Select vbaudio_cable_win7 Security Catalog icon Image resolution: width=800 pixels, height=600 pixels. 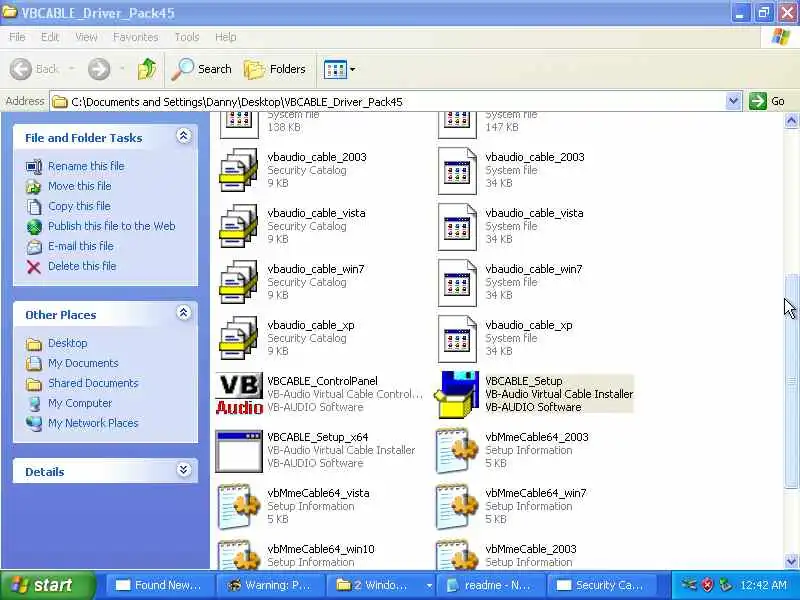(239, 282)
